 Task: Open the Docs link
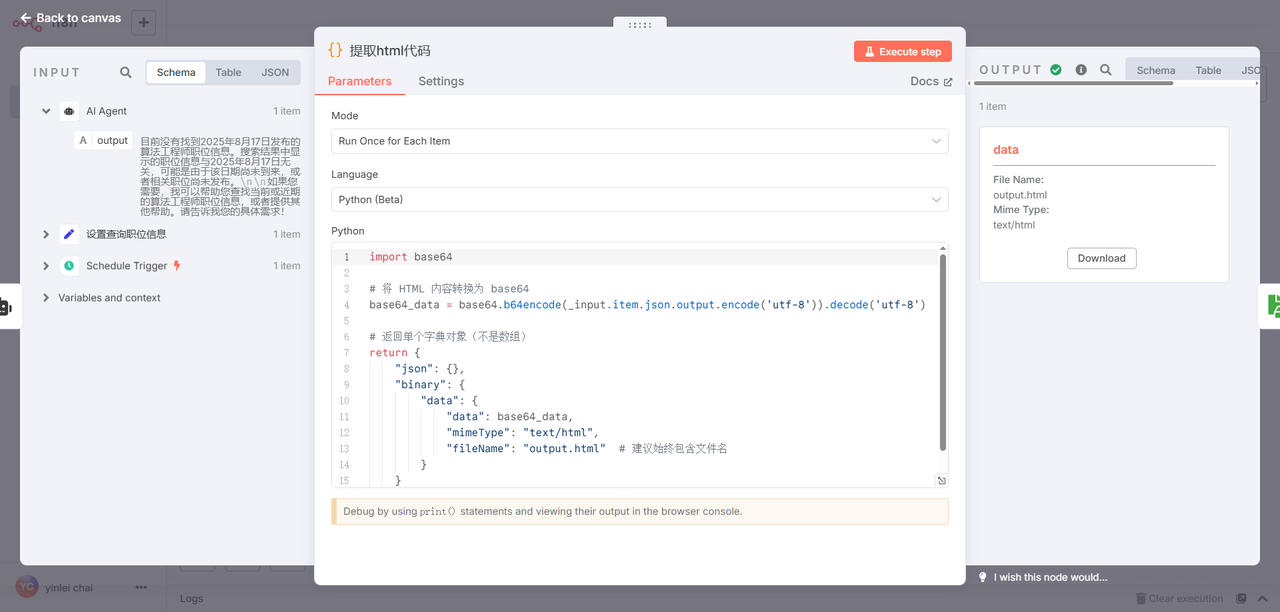[931, 81]
